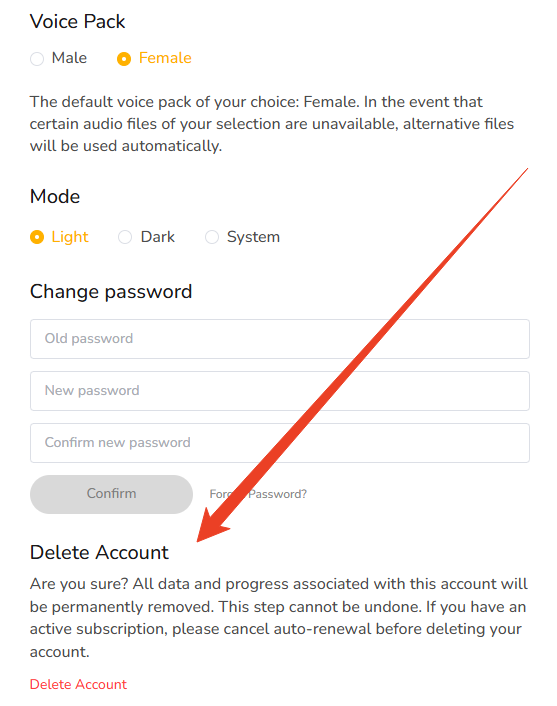
Task: Click the Confirm new password field
Action: coord(280,443)
